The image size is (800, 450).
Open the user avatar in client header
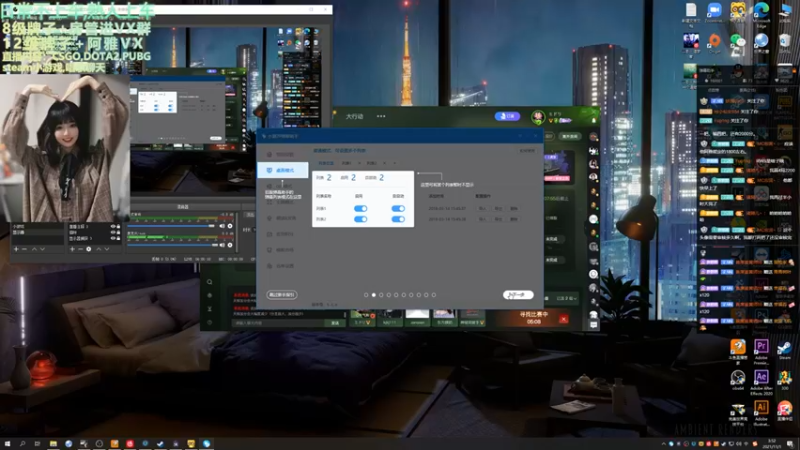(x=538, y=117)
